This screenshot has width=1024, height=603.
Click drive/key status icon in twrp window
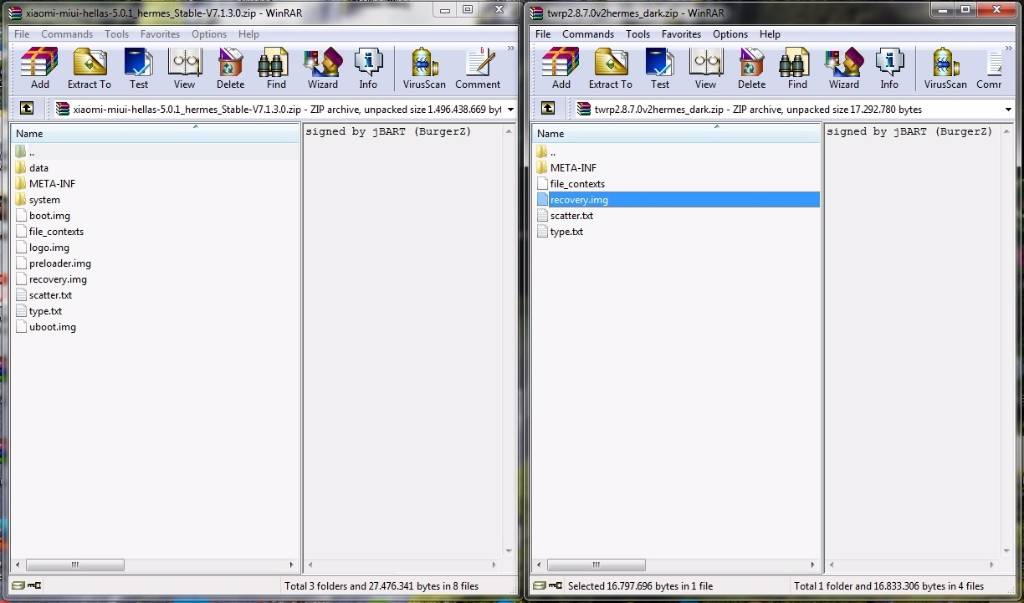point(548,586)
